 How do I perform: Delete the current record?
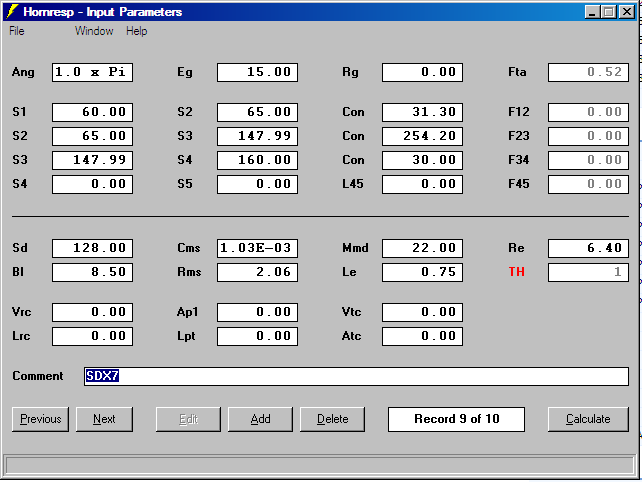coord(332,419)
